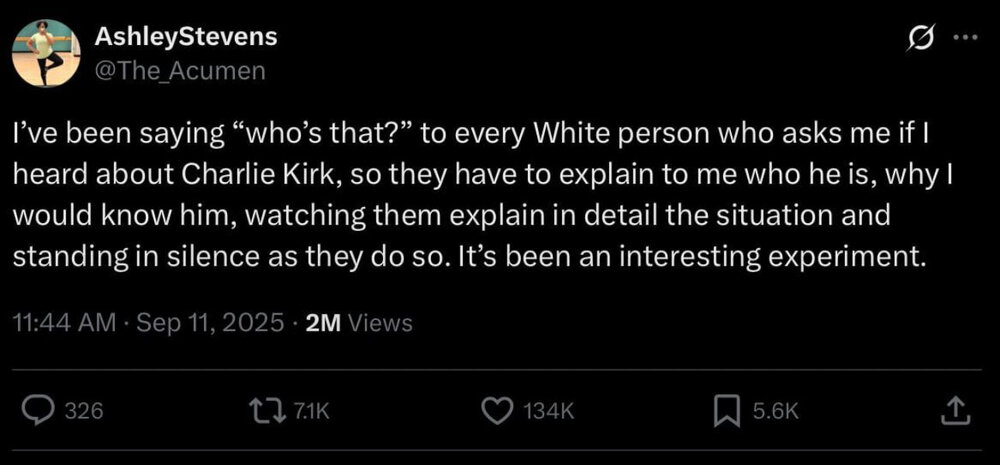The image size is (1000, 465).
Task: Click the AshleyStevens display name
Action: pyautogui.click(x=186, y=37)
